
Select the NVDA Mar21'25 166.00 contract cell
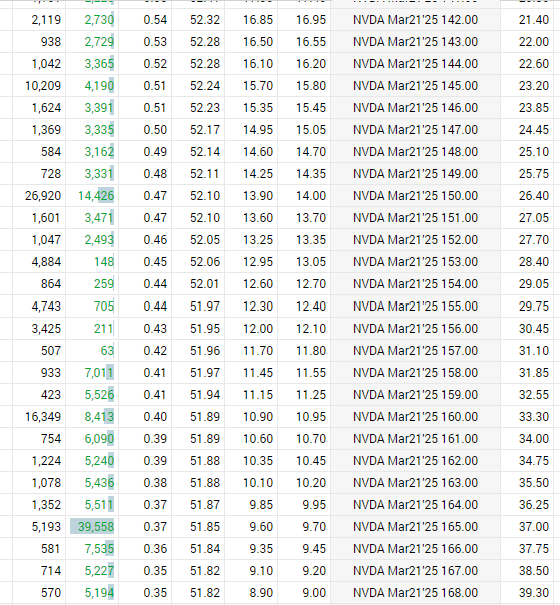(x=415, y=549)
